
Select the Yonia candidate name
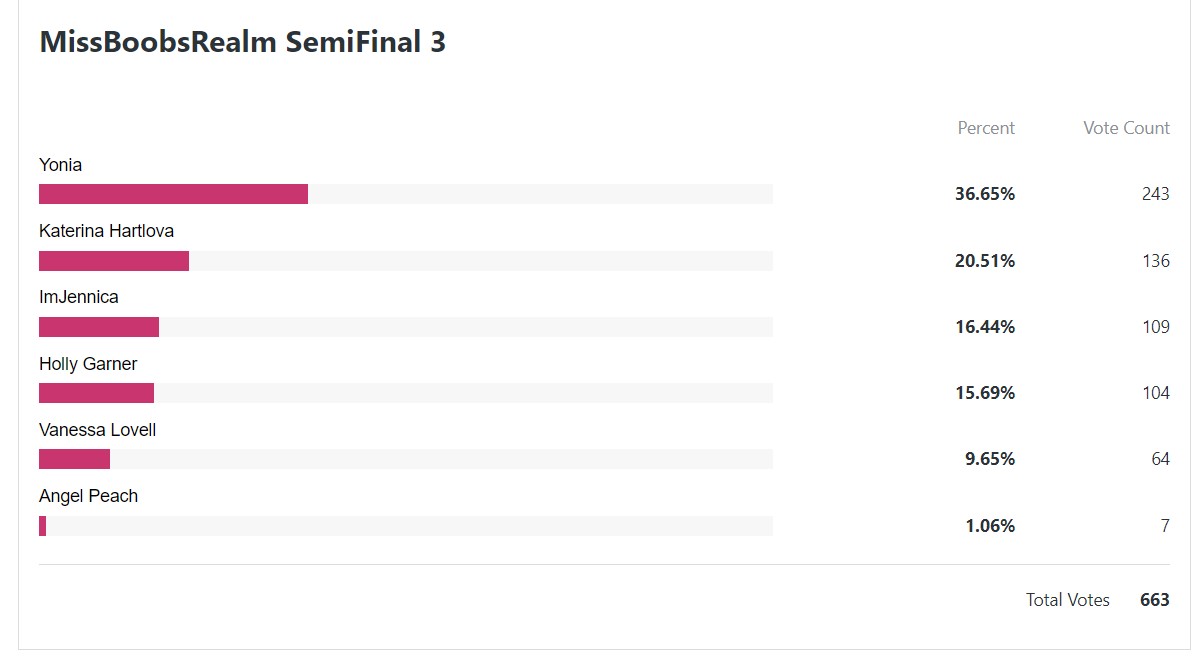coord(60,165)
